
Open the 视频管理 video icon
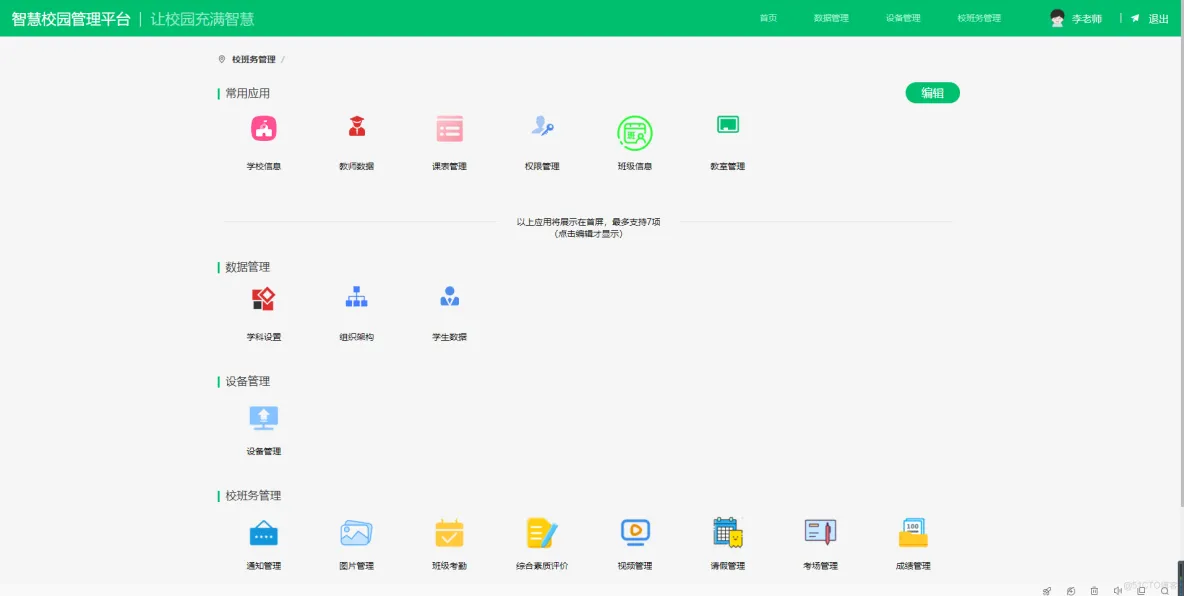coord(635,533)
